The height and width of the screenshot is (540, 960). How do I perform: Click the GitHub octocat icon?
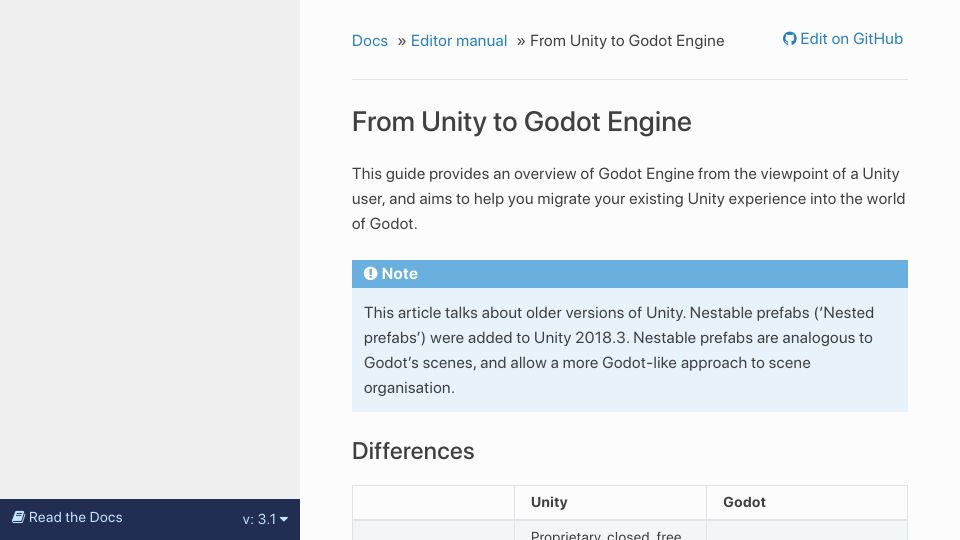point(789,39)
